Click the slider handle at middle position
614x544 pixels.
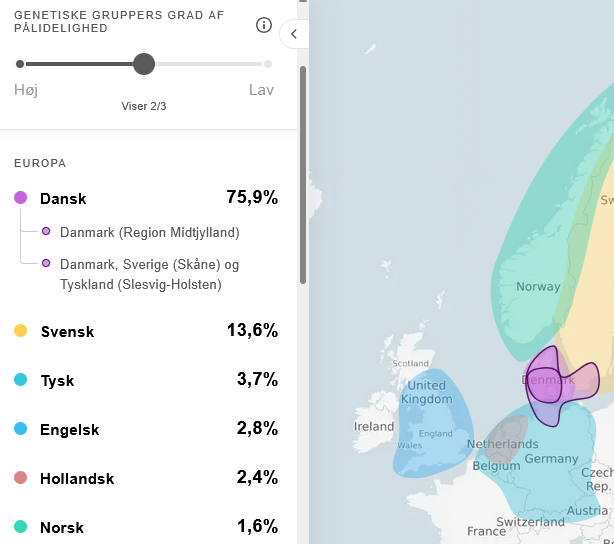pyautogui.click(x=144, y=64)
